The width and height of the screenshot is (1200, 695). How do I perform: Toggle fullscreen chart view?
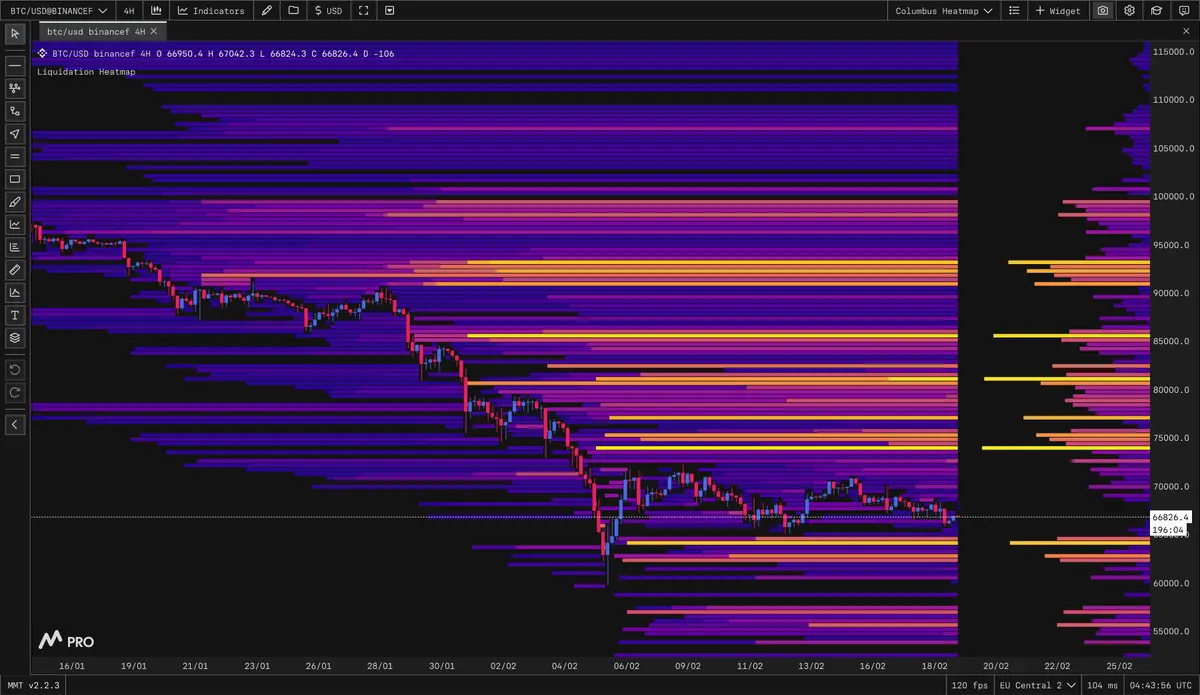tap(363, 10)
